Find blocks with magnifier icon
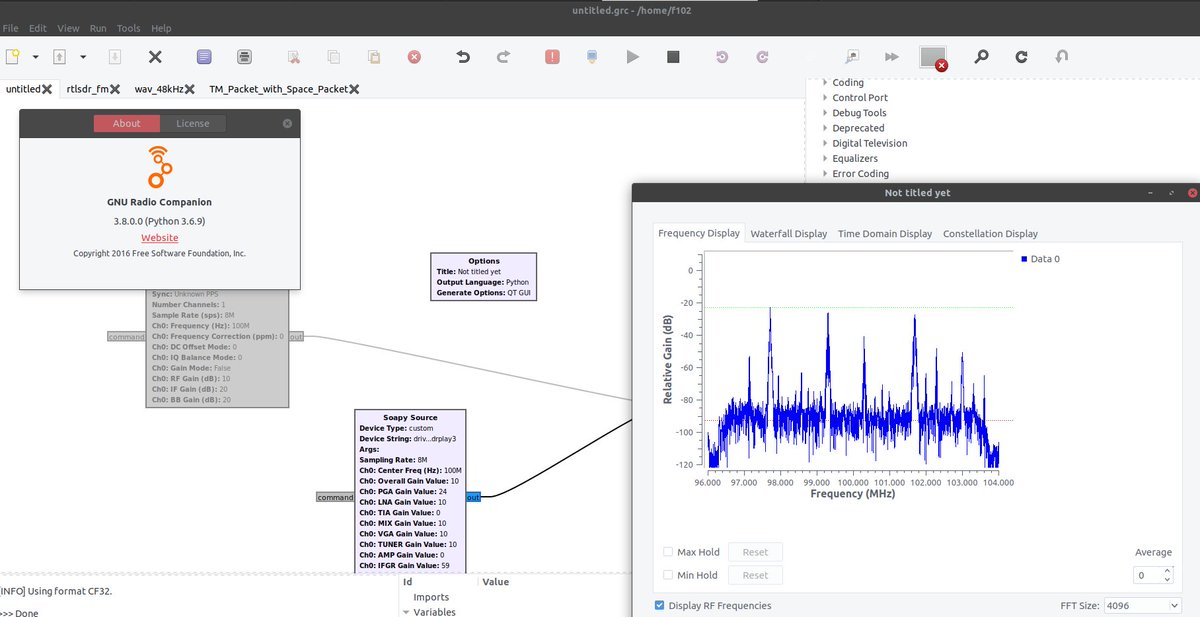The image size is (1200, 617). click(x=981, y=57)
